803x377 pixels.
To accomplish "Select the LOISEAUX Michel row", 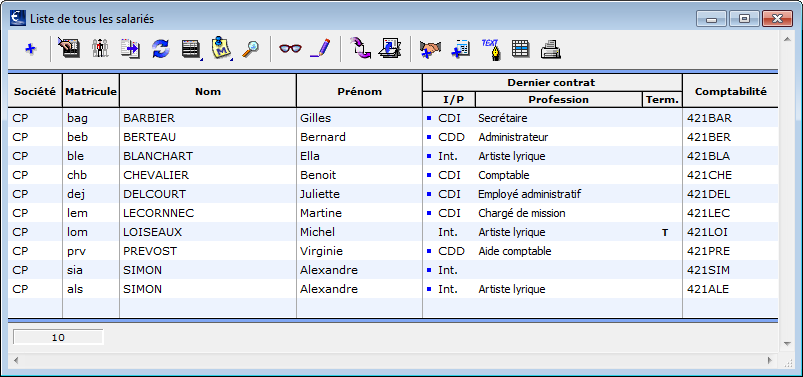I will (x=393, y=232).
